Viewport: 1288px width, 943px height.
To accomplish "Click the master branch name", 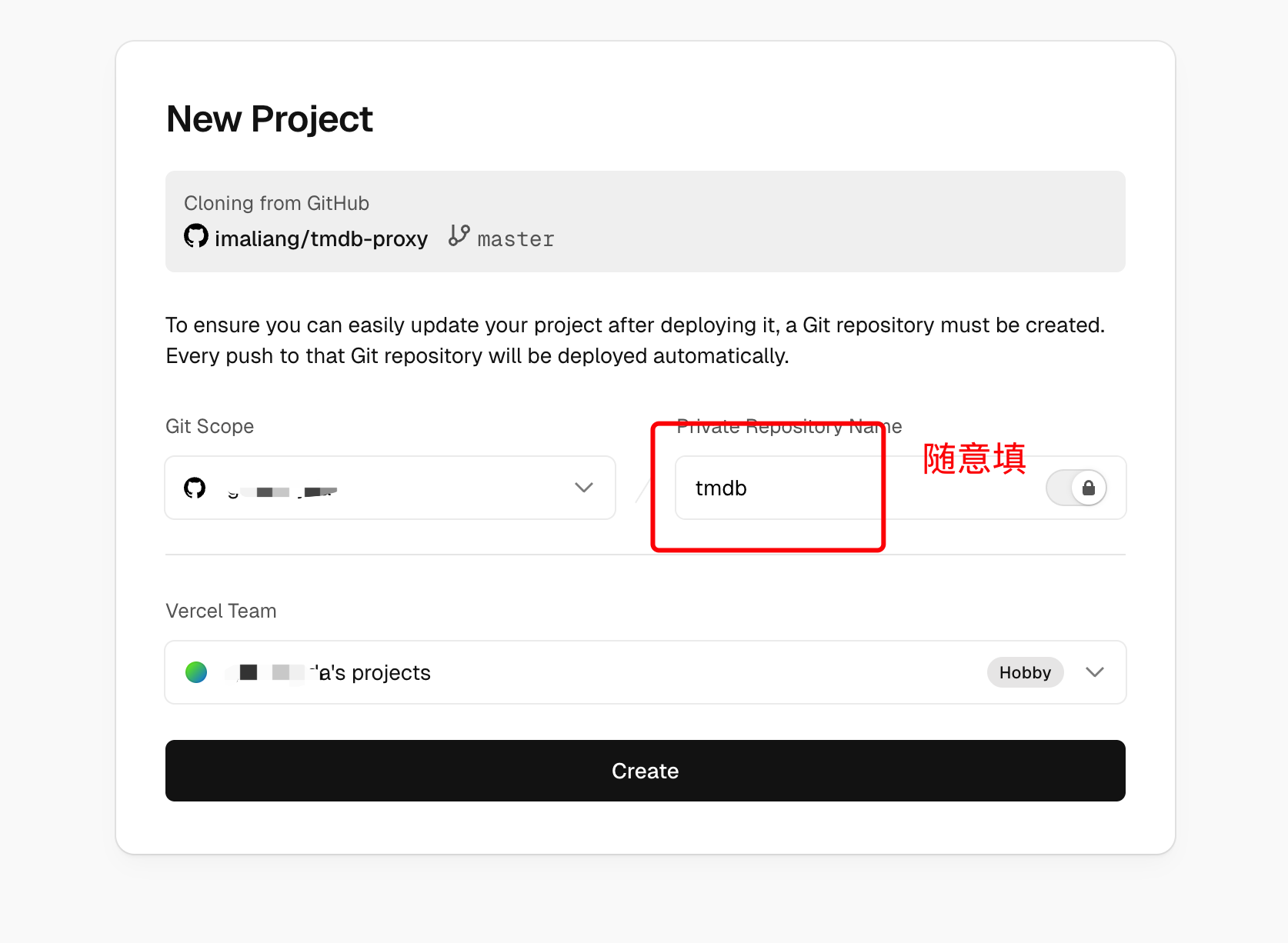I will 516,239.
